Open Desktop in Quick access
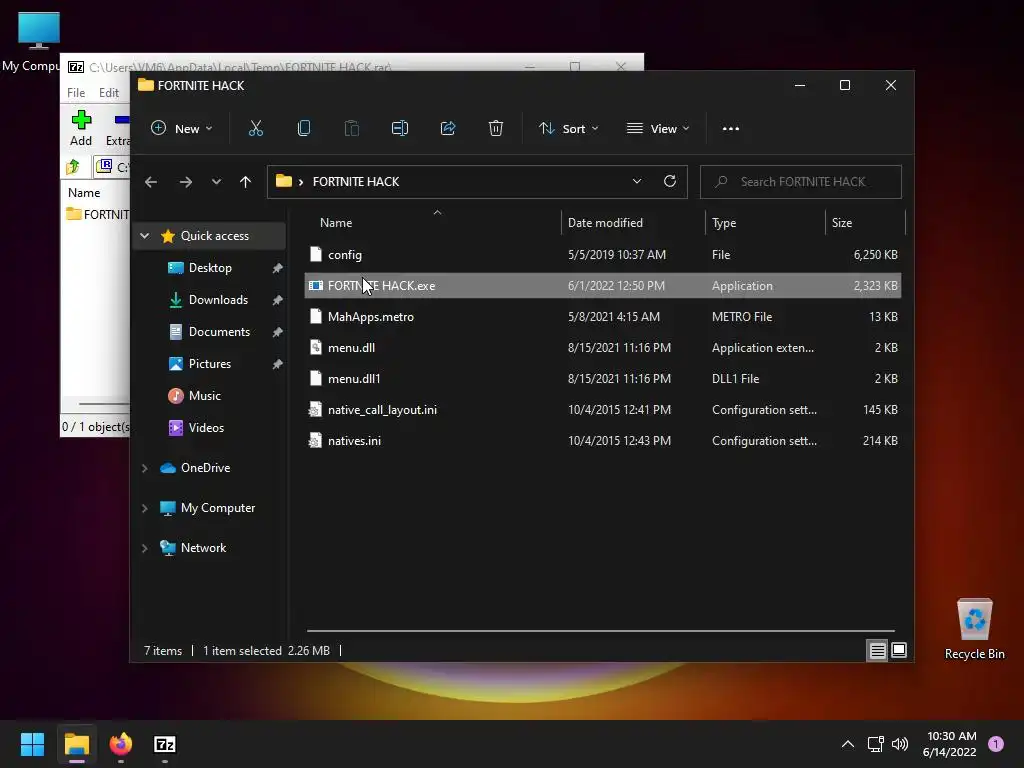The image size is (1024, 768). [210, 268]
